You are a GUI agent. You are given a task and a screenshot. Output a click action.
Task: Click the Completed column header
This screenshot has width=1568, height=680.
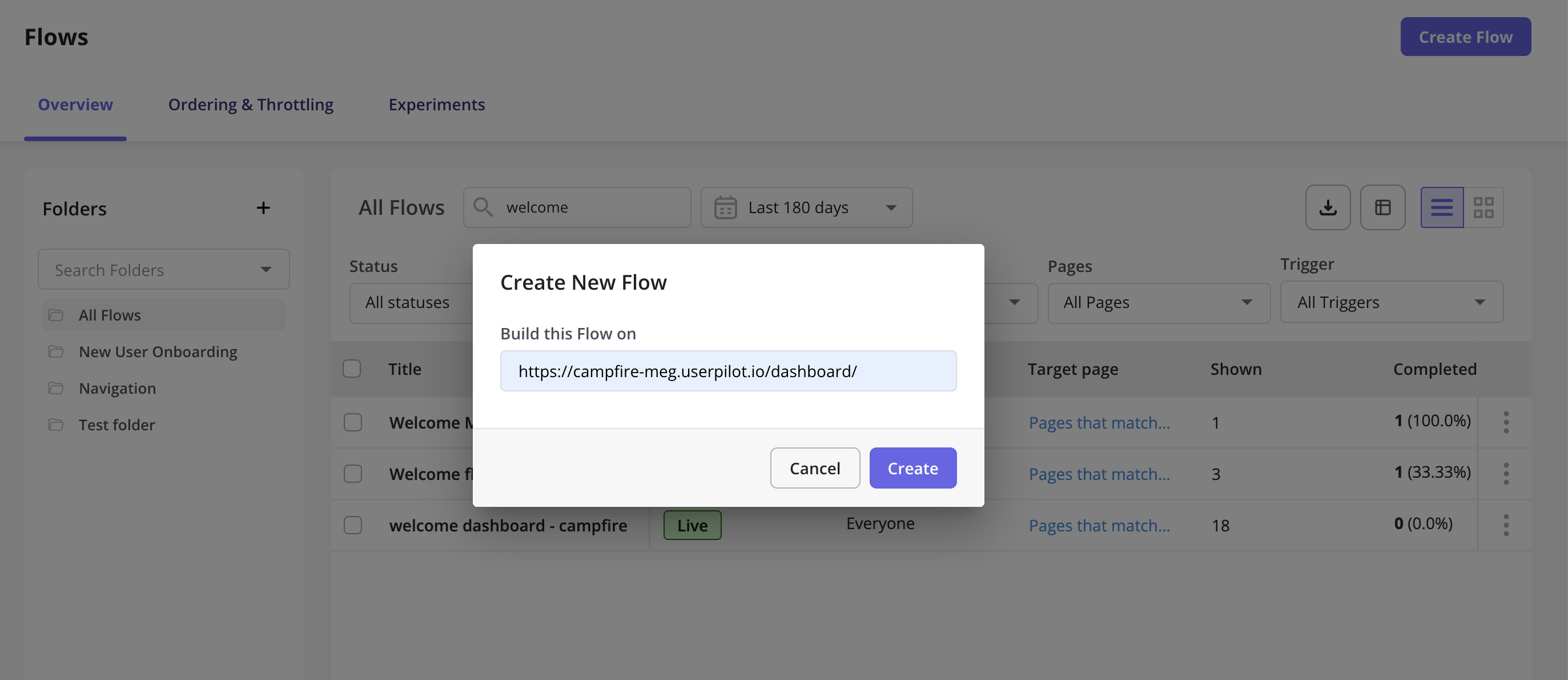[x=1435, y=369]
